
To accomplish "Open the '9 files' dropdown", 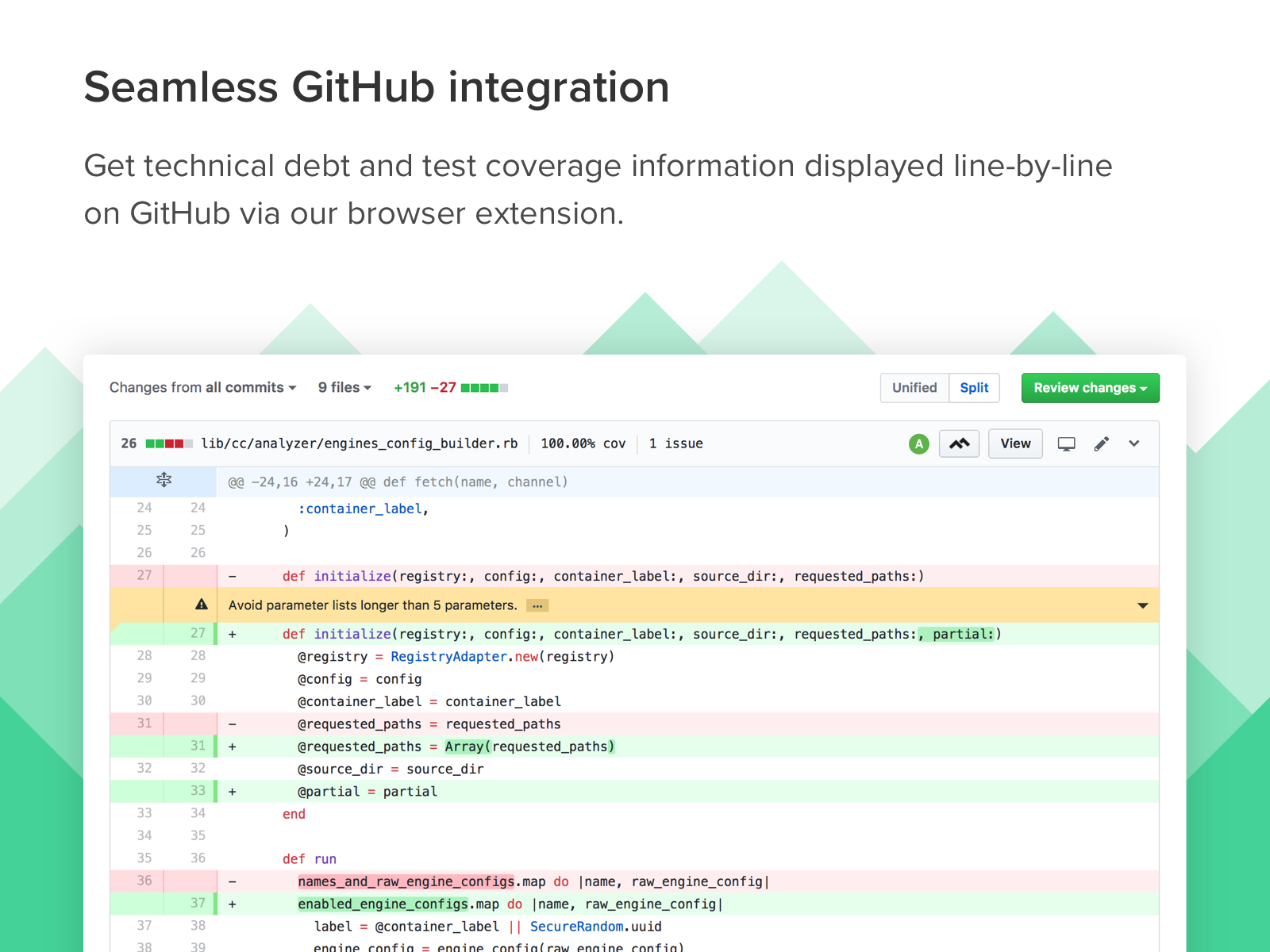I will coord(344,388).
